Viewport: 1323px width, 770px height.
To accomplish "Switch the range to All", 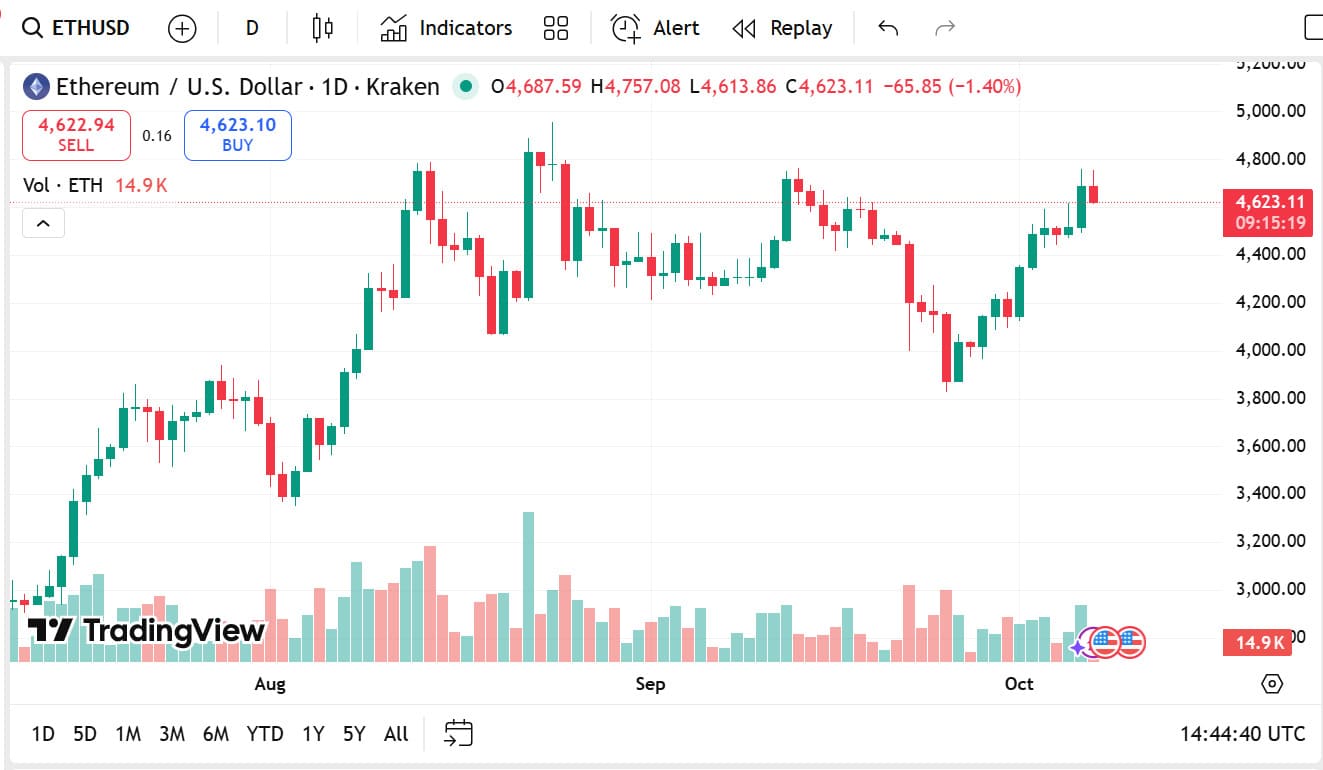I will click(x=396, y=734).
